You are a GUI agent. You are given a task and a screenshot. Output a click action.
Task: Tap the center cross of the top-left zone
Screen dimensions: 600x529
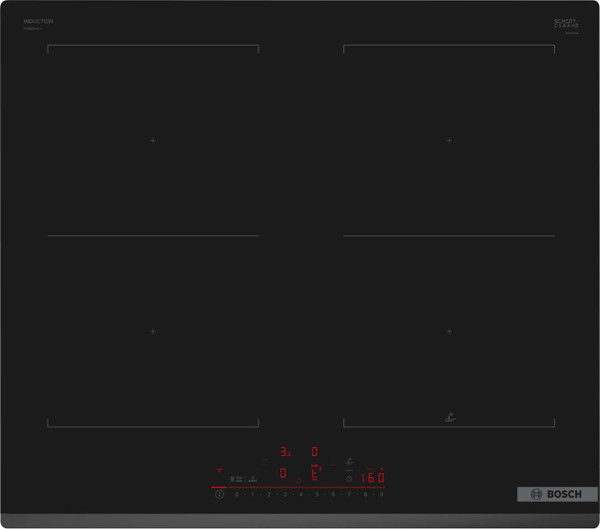point(153,141)
